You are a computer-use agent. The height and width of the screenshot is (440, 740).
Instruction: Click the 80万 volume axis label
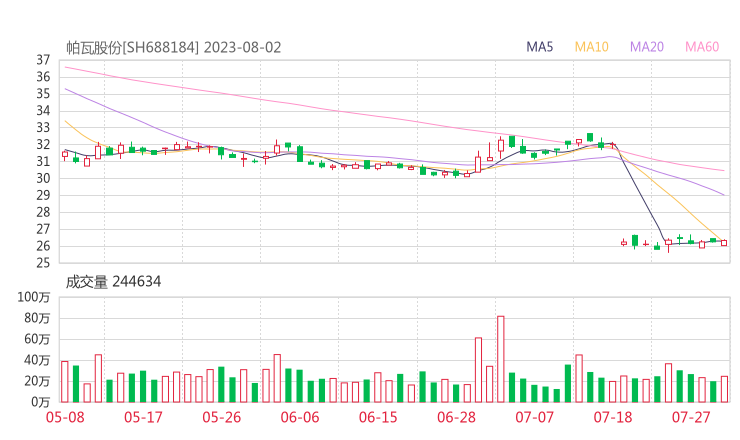pos(37,318)
